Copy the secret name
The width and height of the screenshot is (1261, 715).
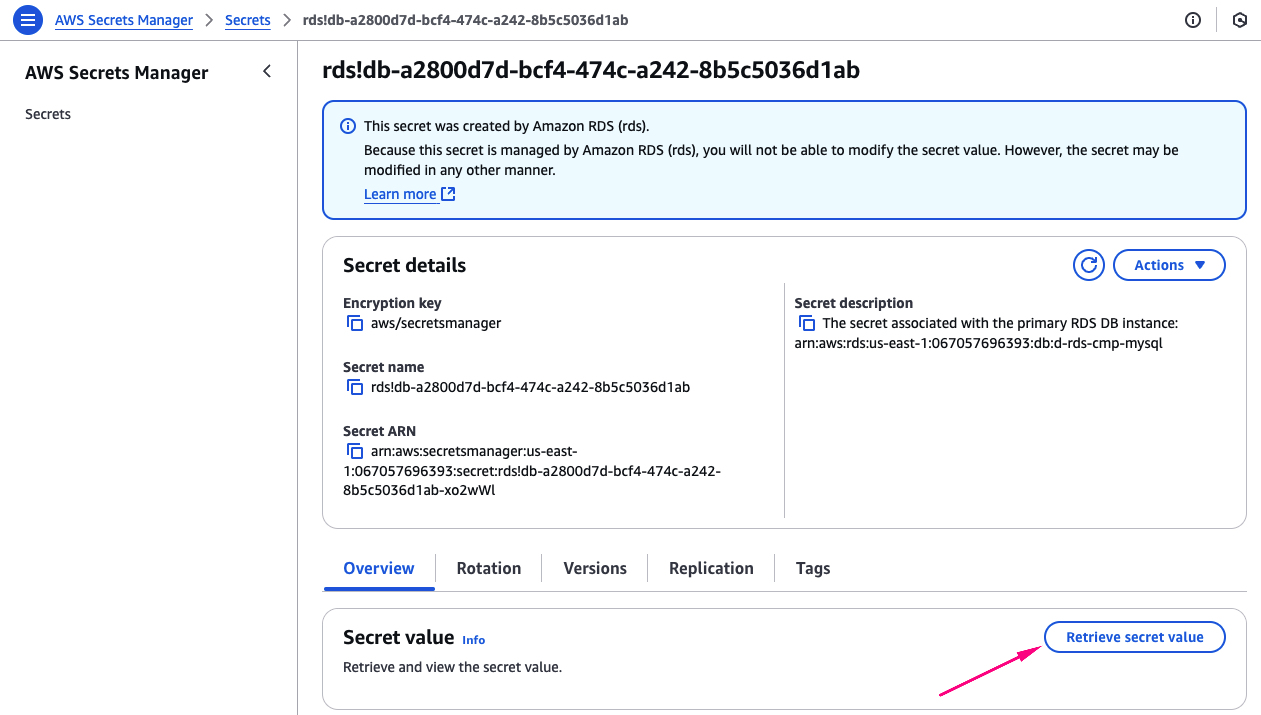click(x=354, y=387)
